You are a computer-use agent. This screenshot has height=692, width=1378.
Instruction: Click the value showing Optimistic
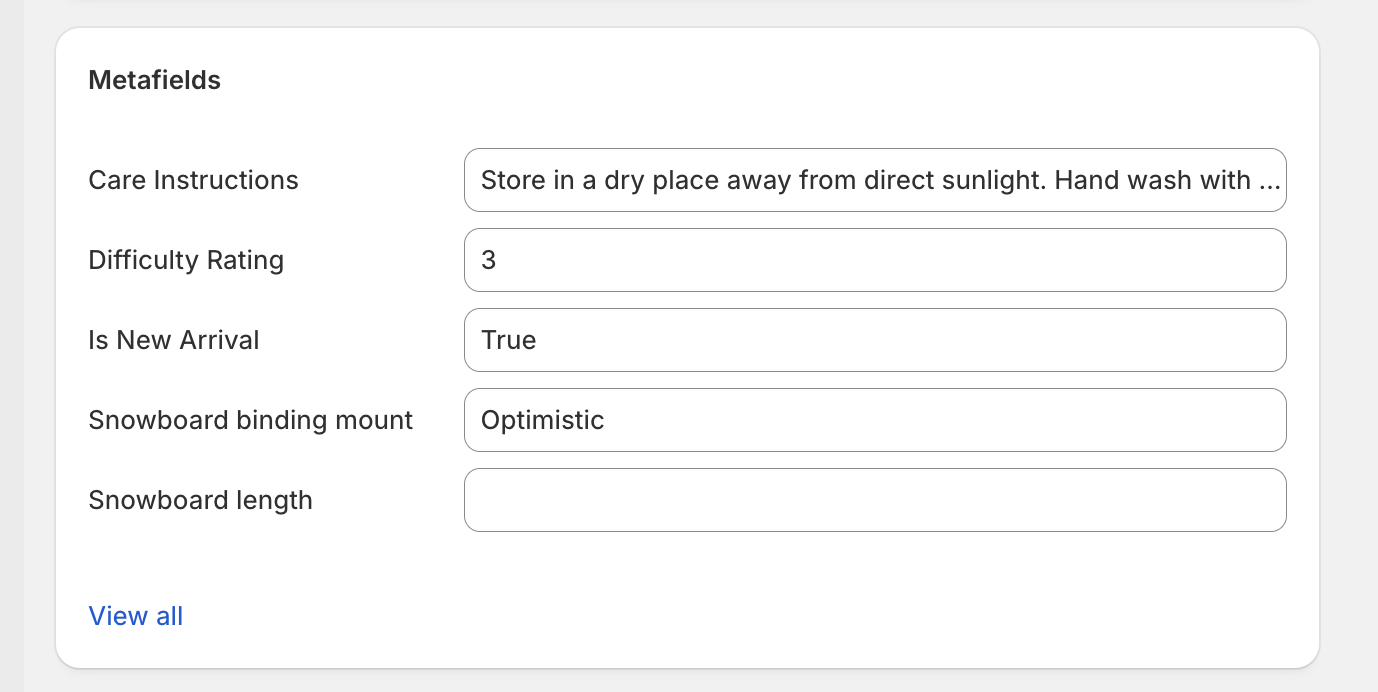pos(543,420)
